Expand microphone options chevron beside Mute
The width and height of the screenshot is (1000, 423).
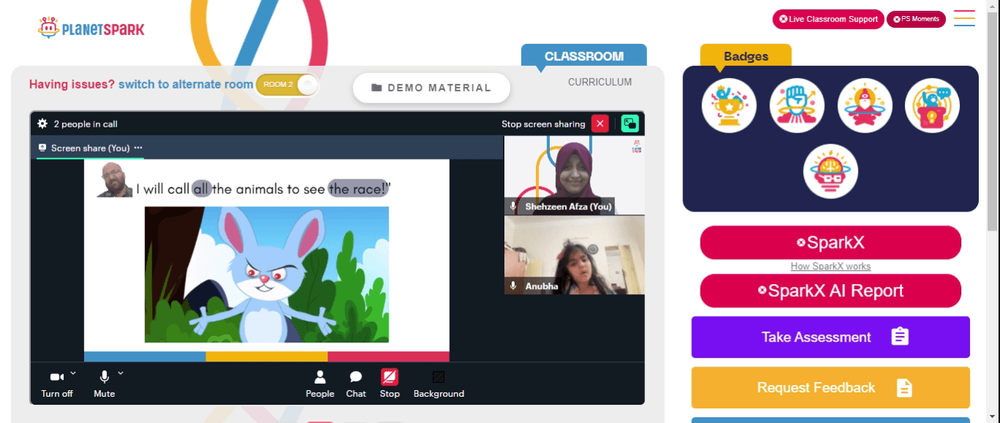click(121, 373)
